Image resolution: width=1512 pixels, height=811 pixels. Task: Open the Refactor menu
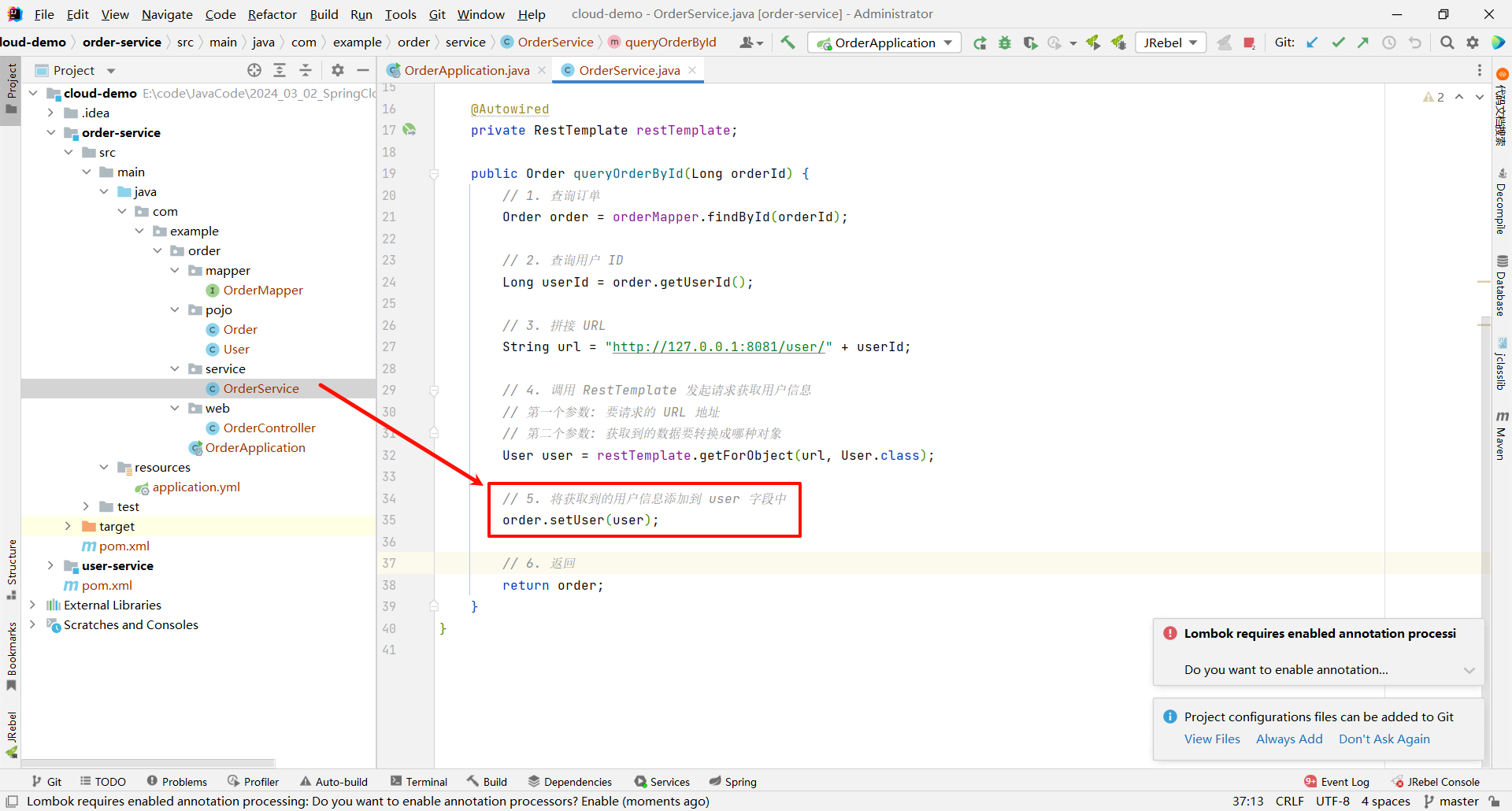point(272,14)
